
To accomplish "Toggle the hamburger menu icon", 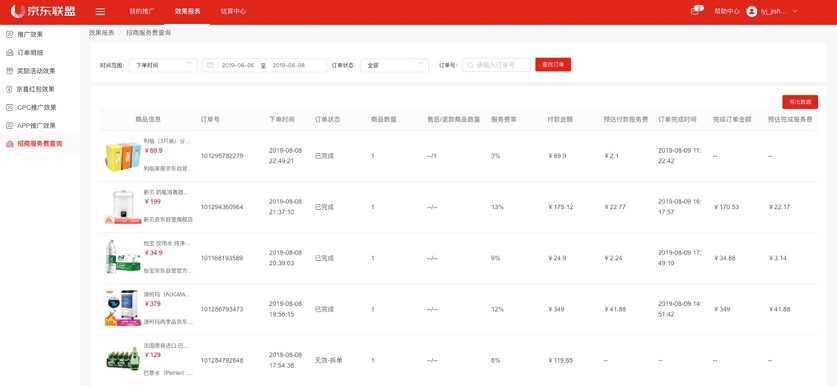I will (100, 11).
